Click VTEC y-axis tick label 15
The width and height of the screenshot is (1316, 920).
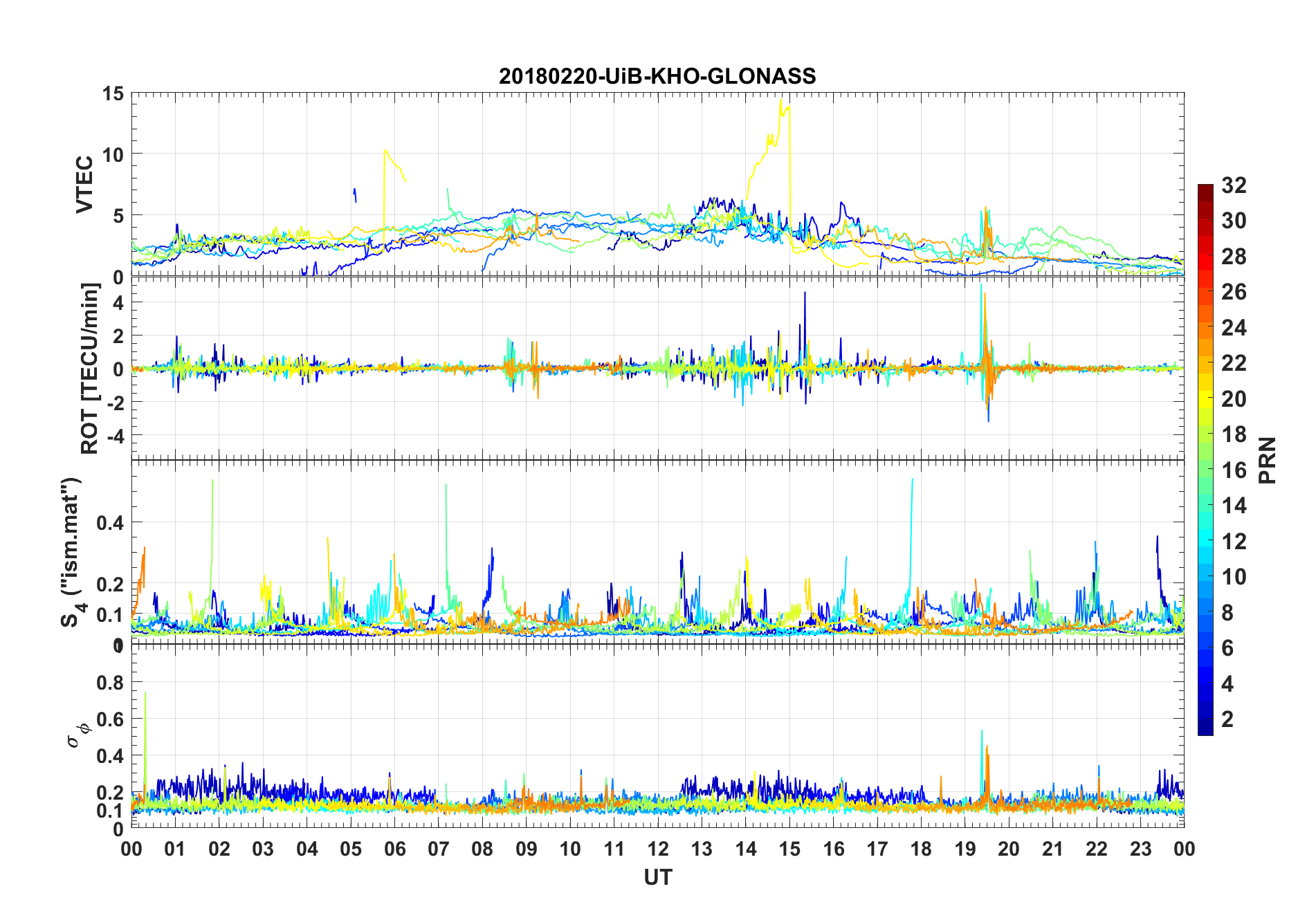(x=113, y=94)
